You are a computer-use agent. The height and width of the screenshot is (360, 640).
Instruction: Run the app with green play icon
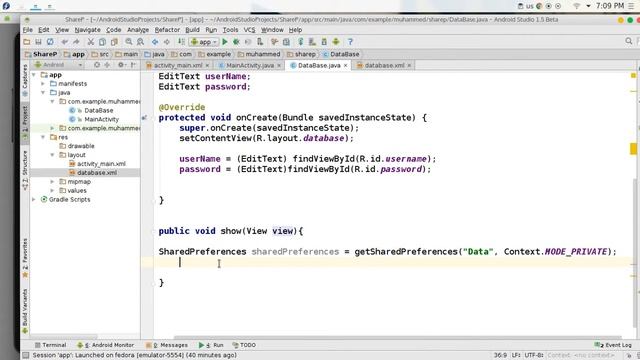[x=225, y=42]
